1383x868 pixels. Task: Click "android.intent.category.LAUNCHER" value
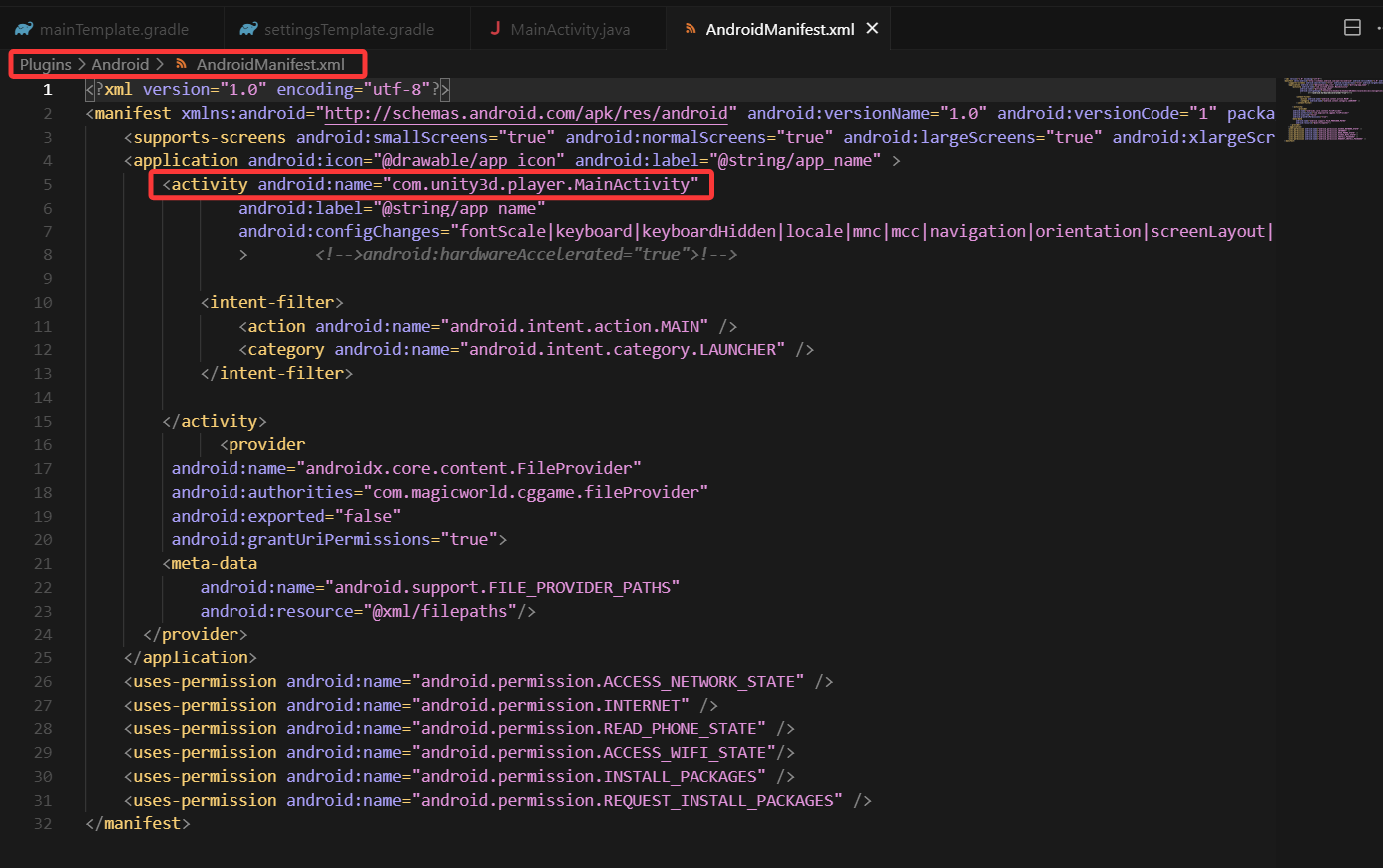[x=623, y=349]
